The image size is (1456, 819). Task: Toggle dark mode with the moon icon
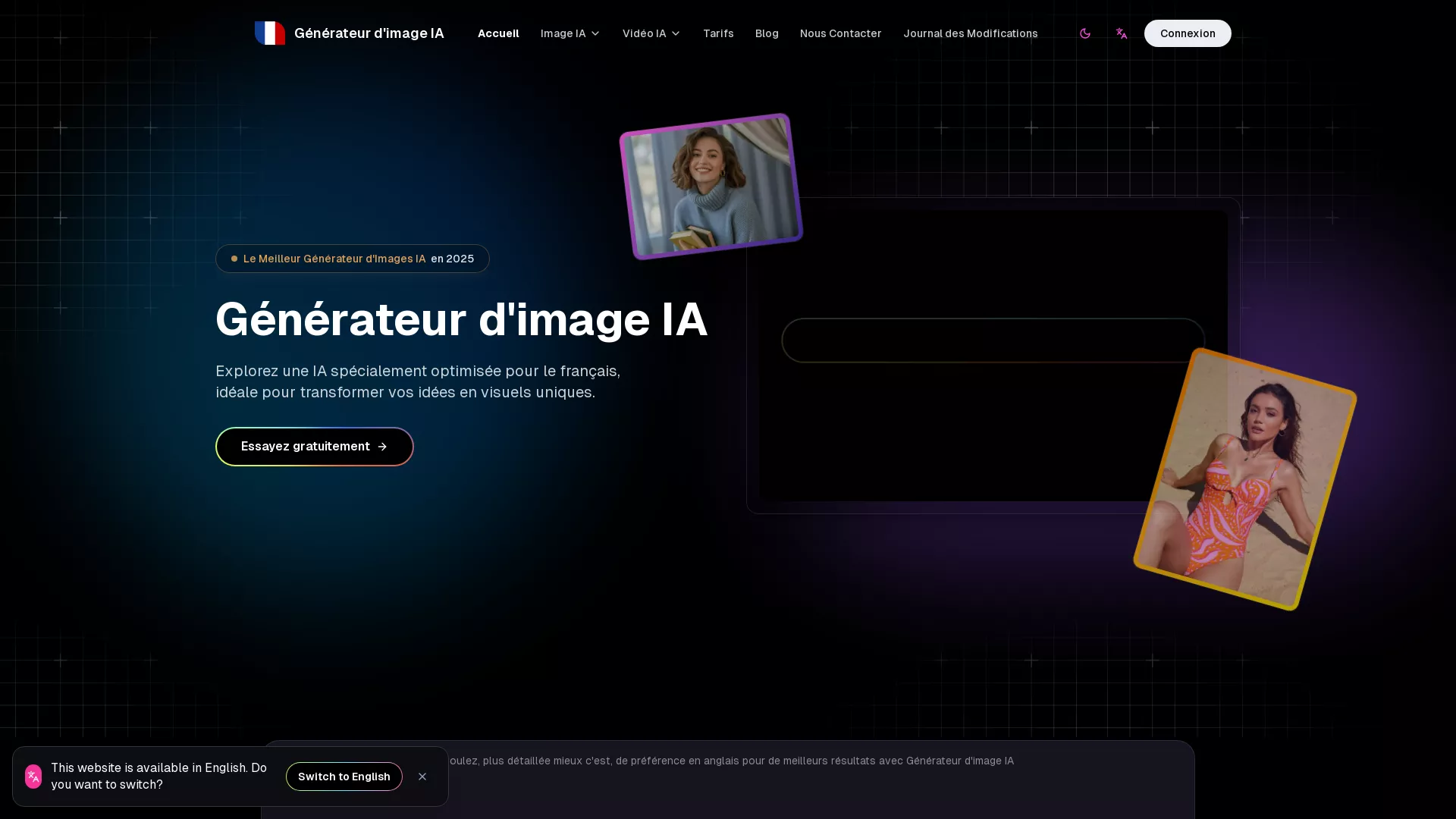coord(1085,33)
